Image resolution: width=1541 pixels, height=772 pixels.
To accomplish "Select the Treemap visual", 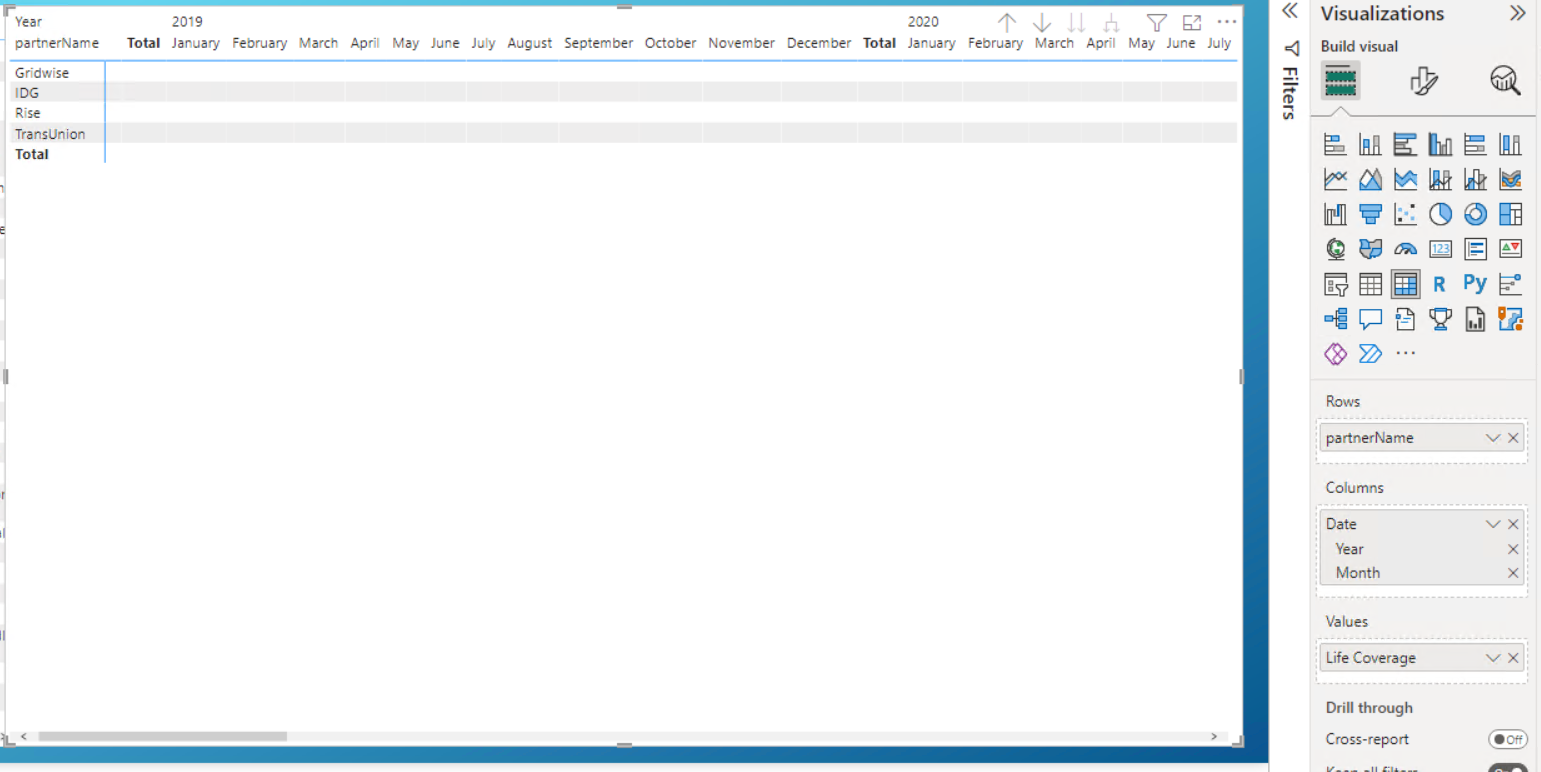I will pyautogui.click(x=1510, y=214).
